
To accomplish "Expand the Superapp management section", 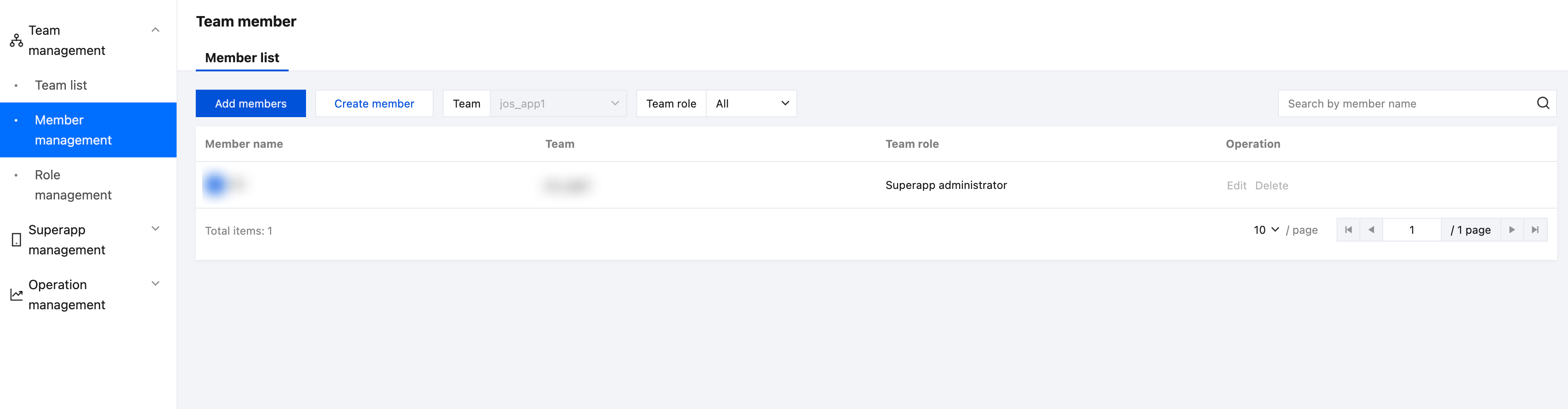I will [155, 229].
